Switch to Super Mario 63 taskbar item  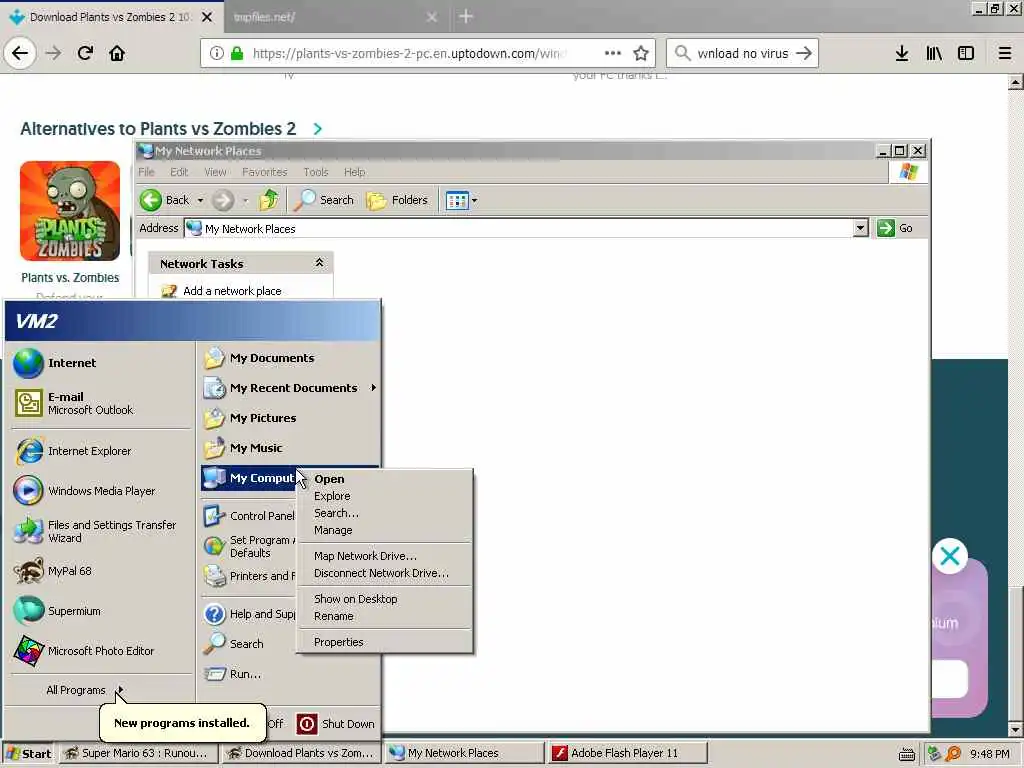pyautogui.click(x=137, y=754)
